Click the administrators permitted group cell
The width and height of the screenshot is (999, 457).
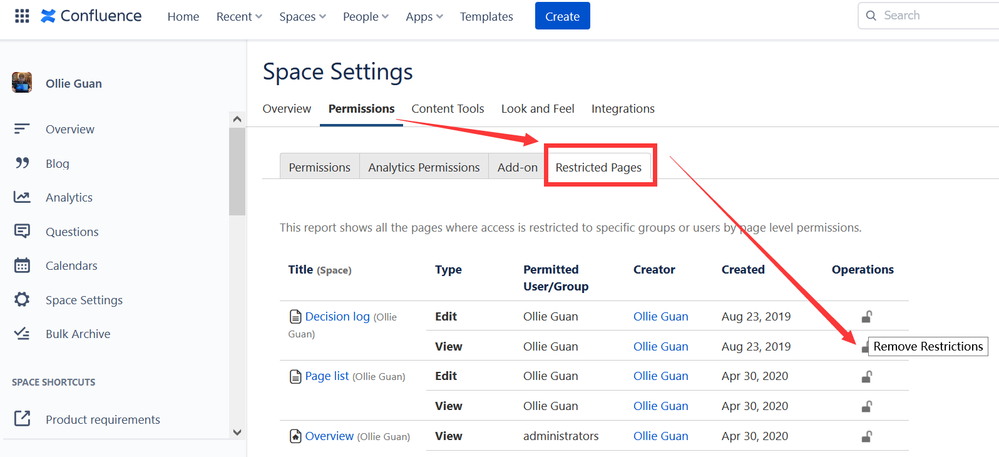(x=561, y=436)
